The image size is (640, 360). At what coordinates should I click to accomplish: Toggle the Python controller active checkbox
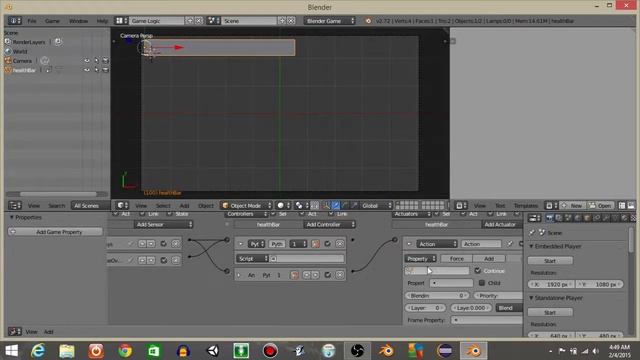tap(327, 244)
